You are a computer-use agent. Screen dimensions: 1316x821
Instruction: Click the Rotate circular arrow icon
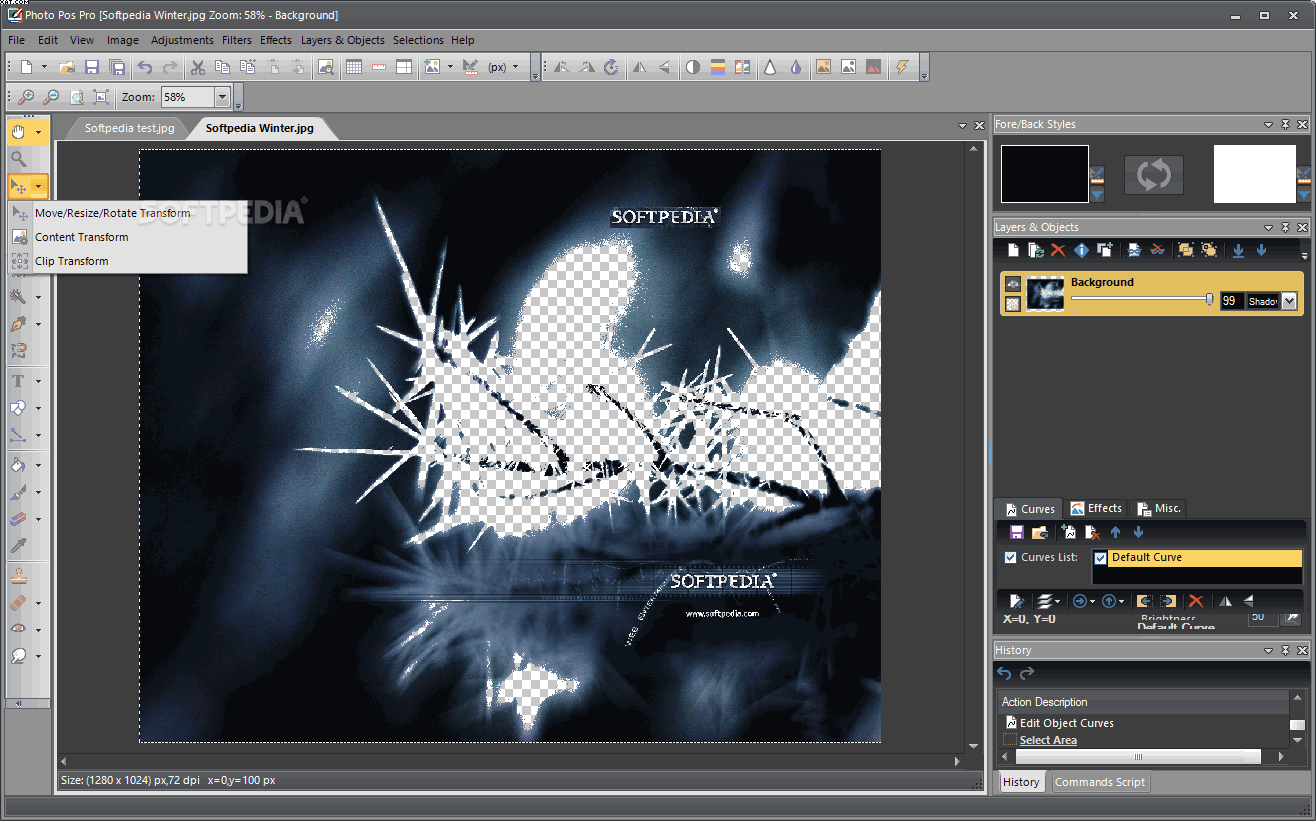[611, 67]
